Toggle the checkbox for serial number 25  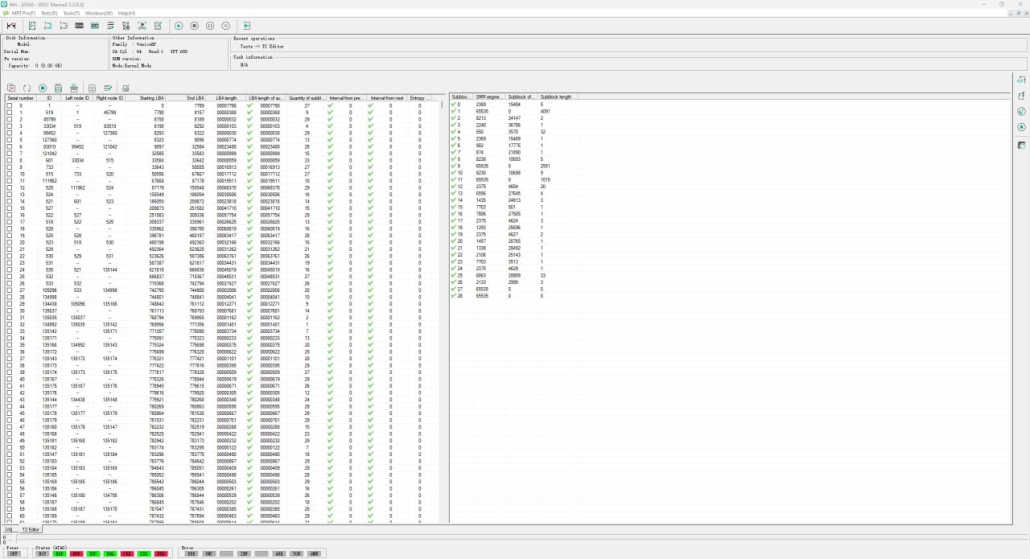pyautogui.click(x=9, y=276)
